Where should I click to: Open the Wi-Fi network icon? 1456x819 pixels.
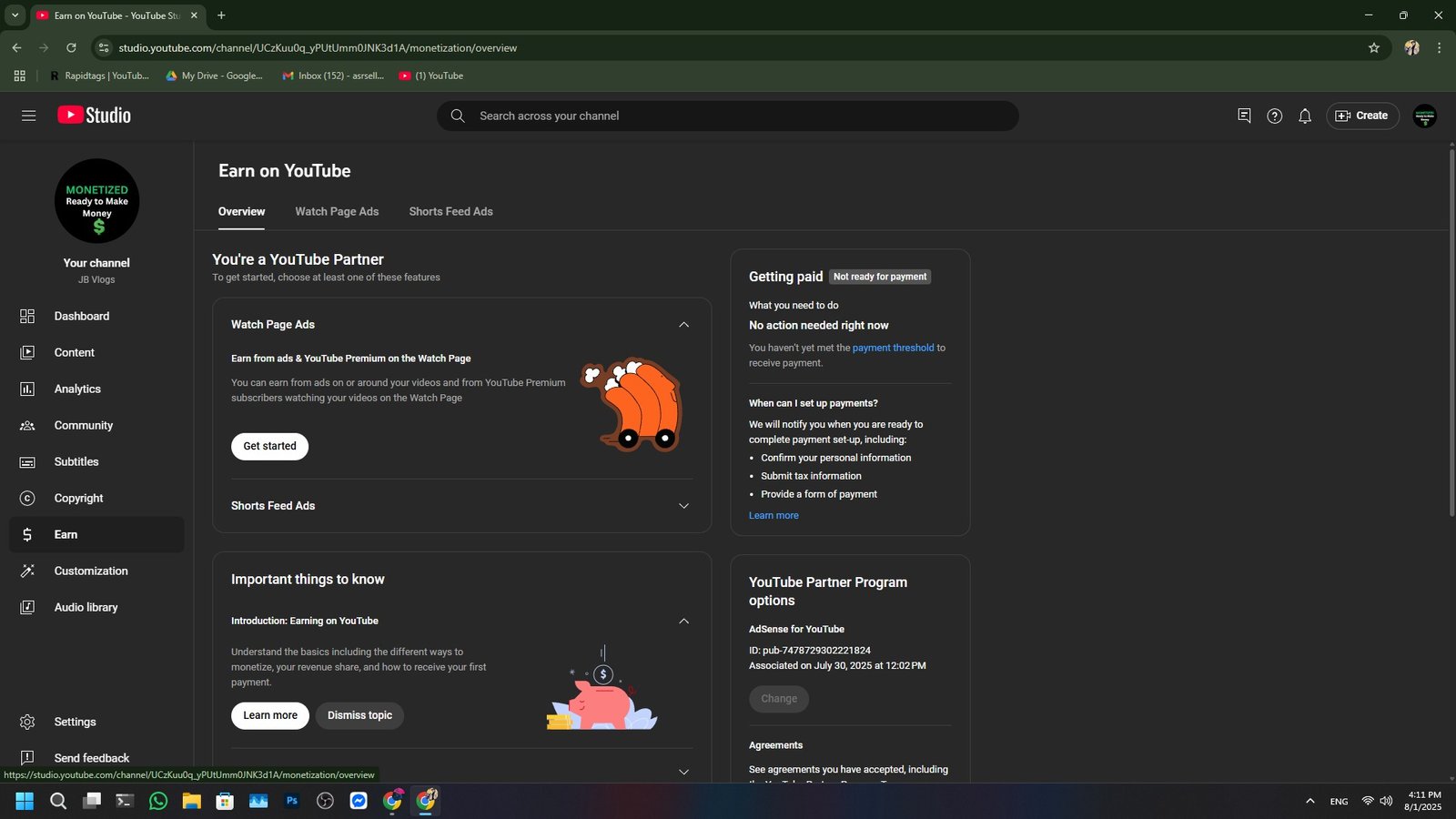pyautogui.click(x=1367, y=801)
